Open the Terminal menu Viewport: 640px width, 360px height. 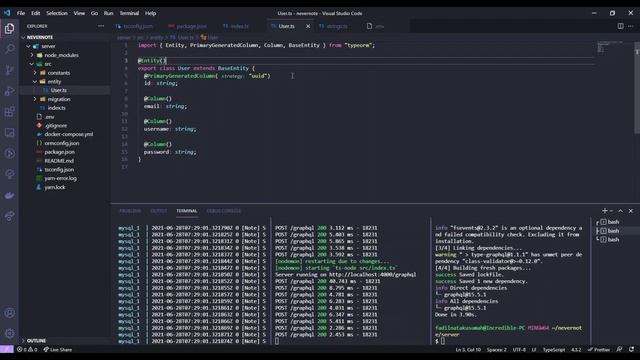pos(129,13)
